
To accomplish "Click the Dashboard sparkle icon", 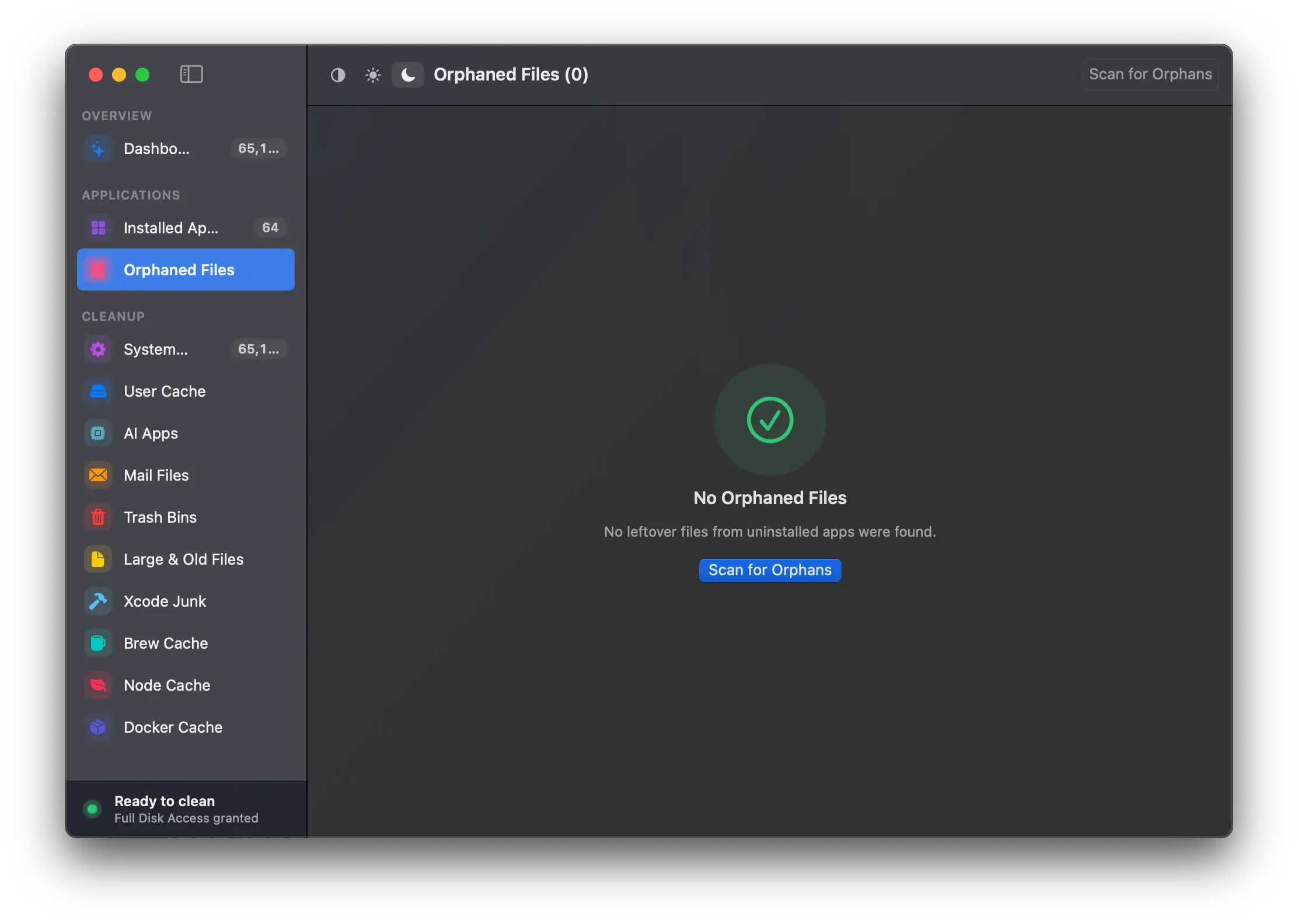I will coord(98,149).
